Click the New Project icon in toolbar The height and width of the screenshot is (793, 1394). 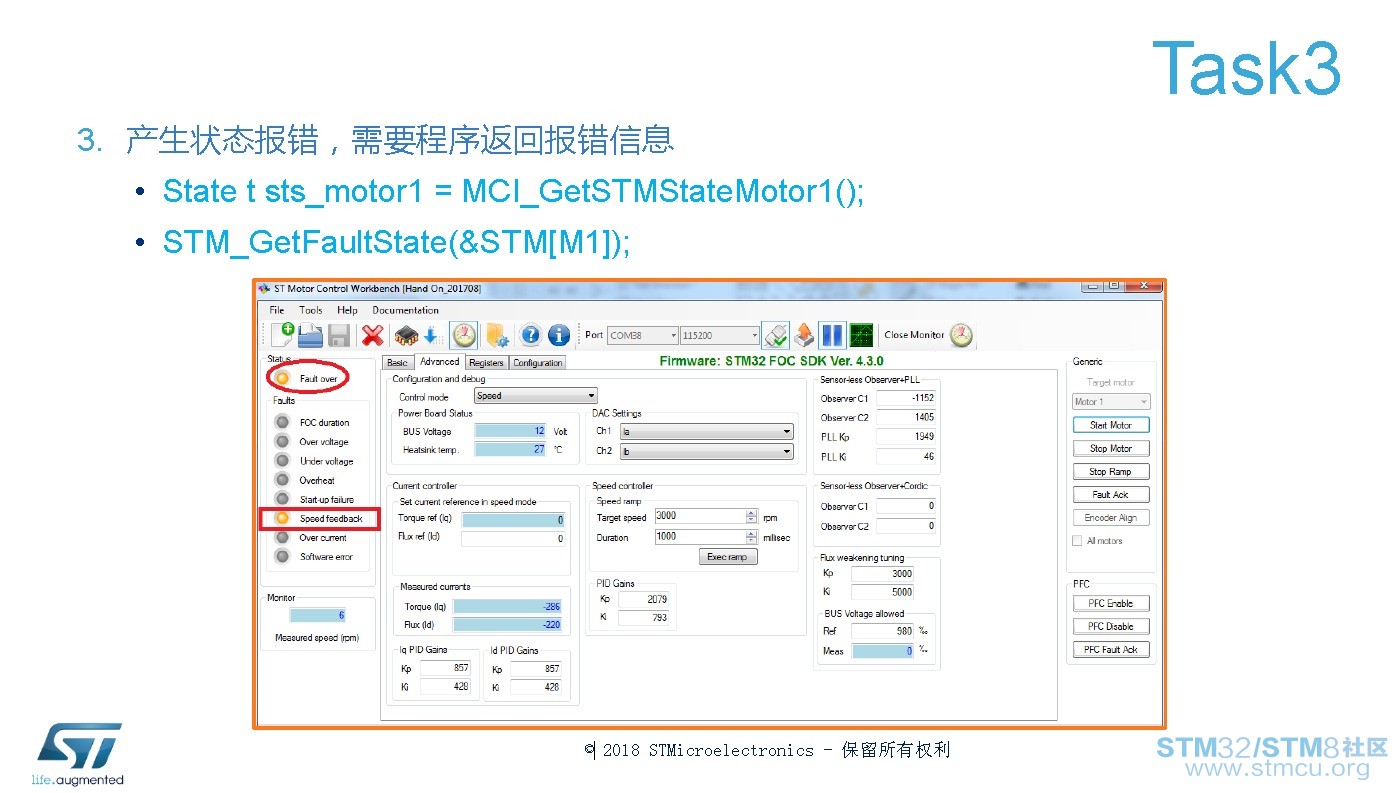pos(282,335)
